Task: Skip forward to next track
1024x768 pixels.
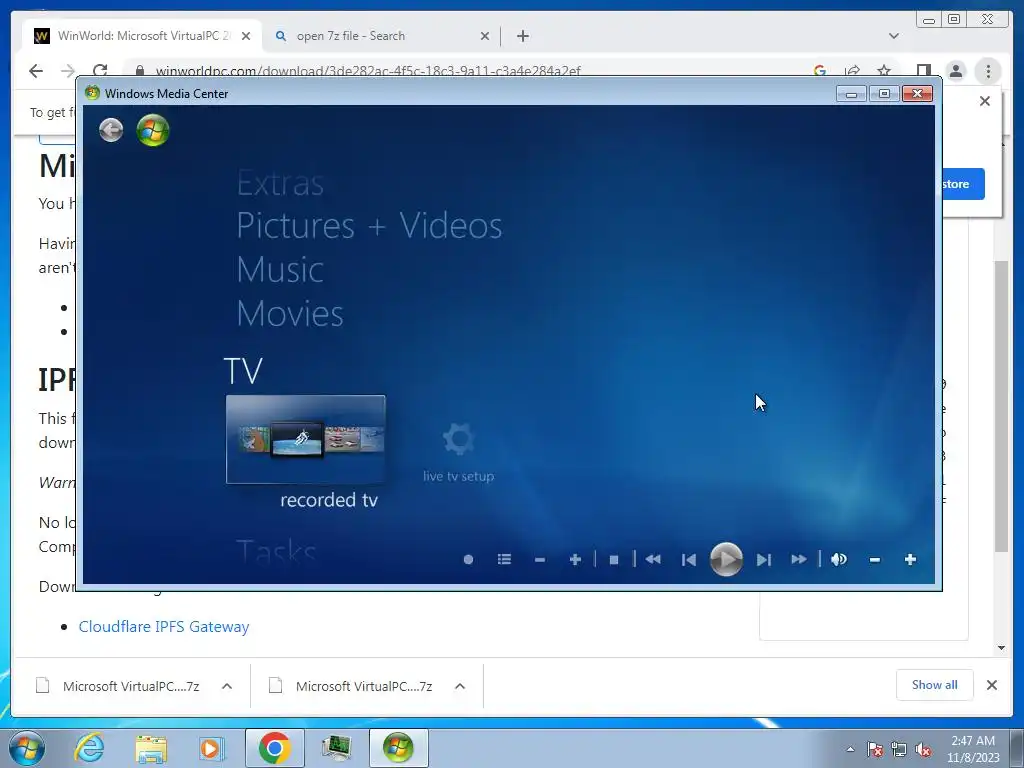Action: tap(763, 560)
